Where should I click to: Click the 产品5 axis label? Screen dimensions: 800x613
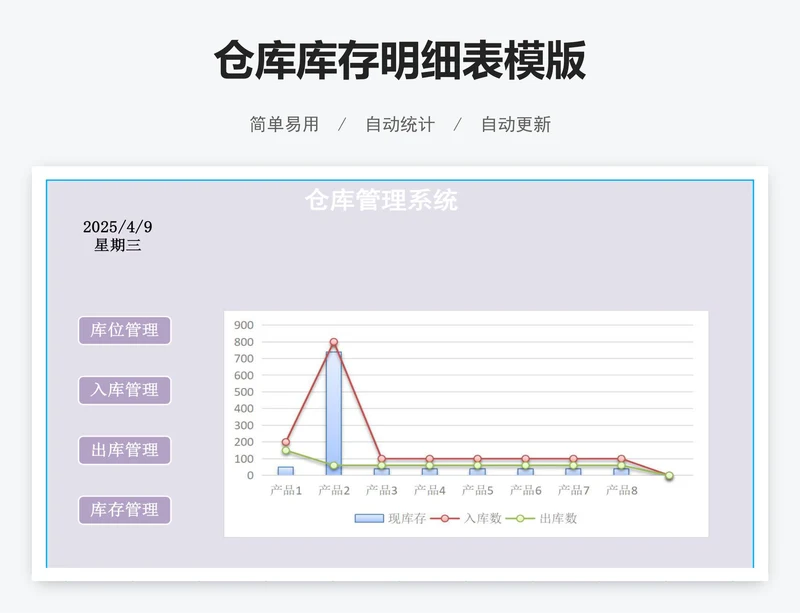click(x=478, y=491)
